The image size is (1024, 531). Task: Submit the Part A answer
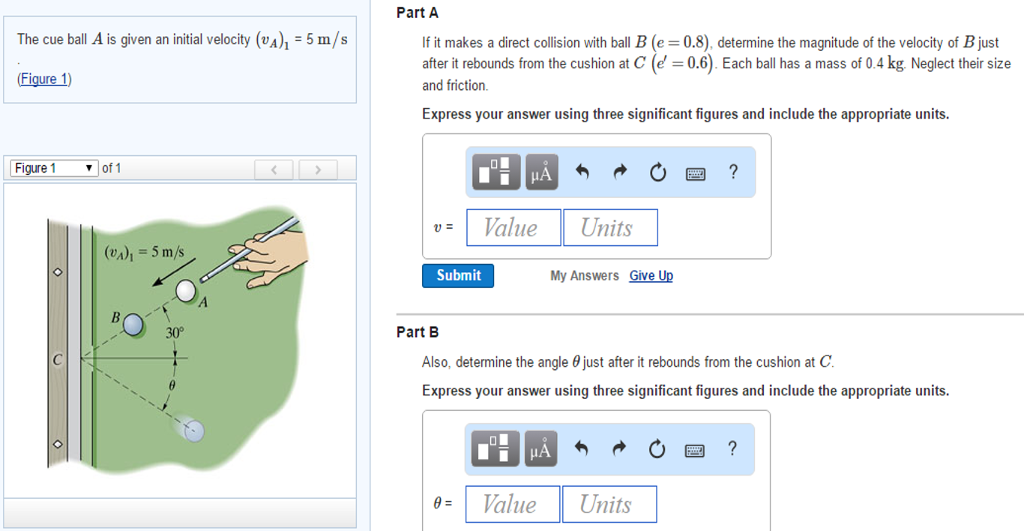tap(458, 275)
